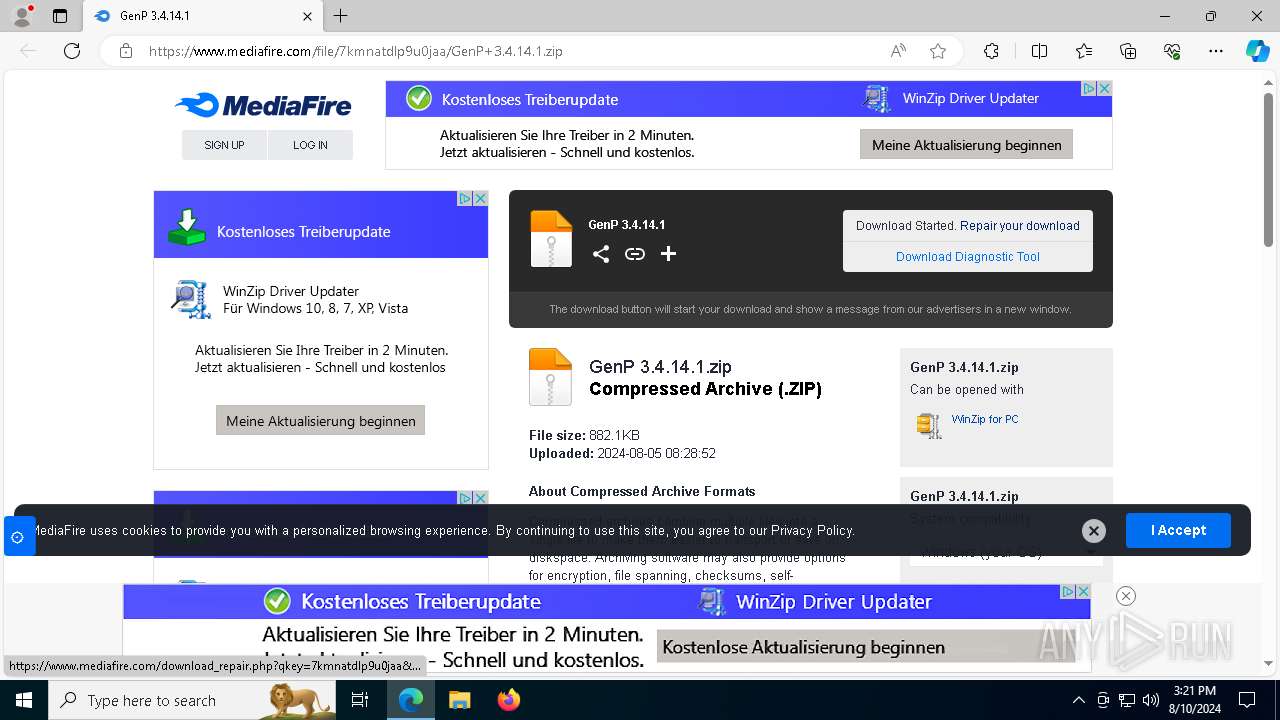
Task: Dismiss cookie banner with X icon
Action: (x=1094, y=531)
